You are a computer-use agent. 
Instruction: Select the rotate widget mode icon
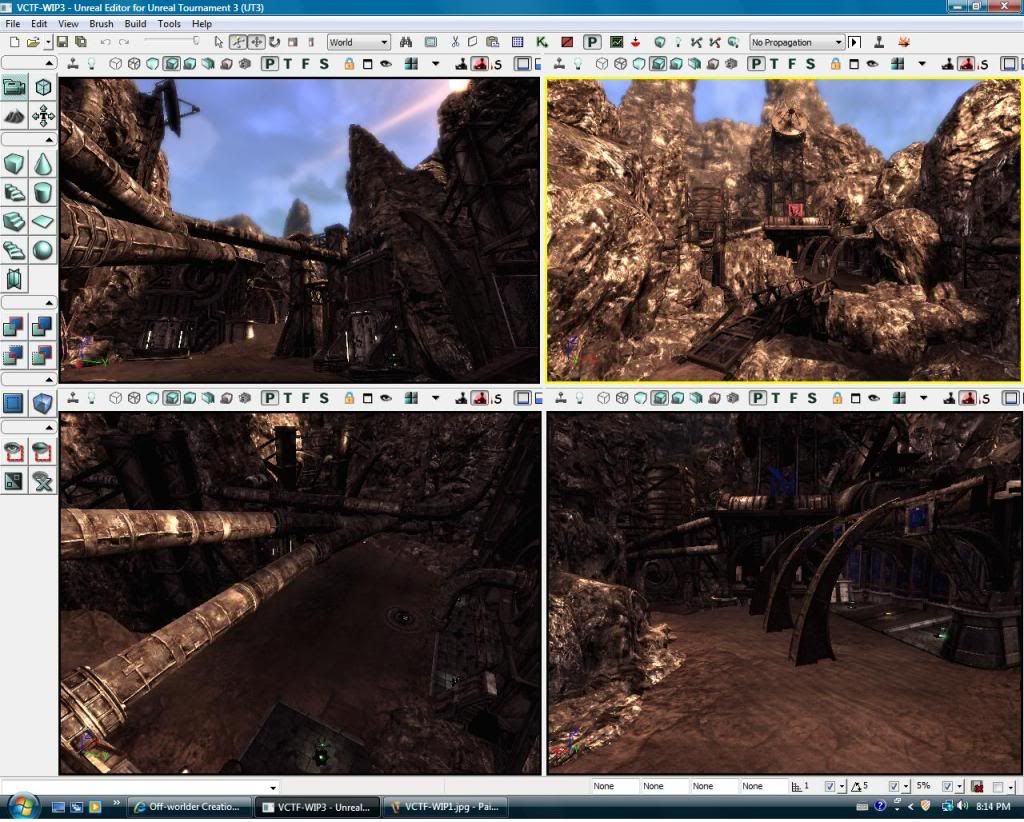(274, 42)
